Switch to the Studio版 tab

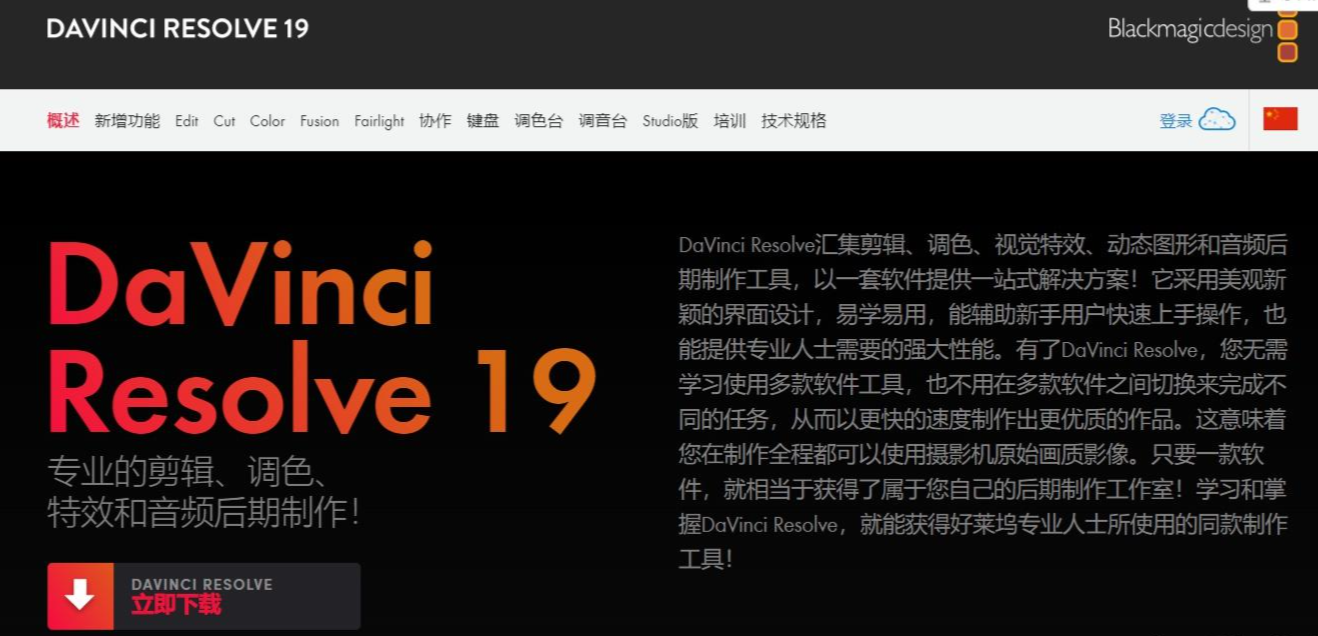(670, 121)
